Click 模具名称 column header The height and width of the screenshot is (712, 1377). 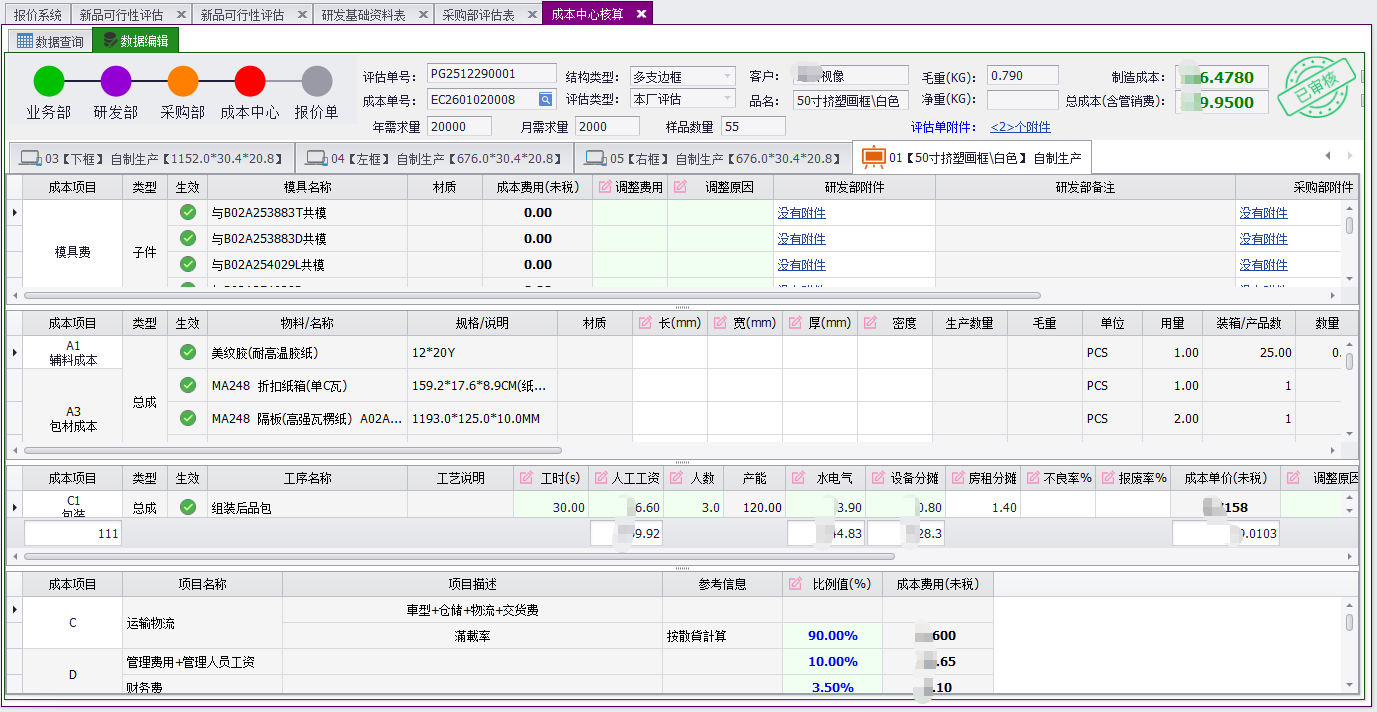pyautogui.click(x=307, y=187)
